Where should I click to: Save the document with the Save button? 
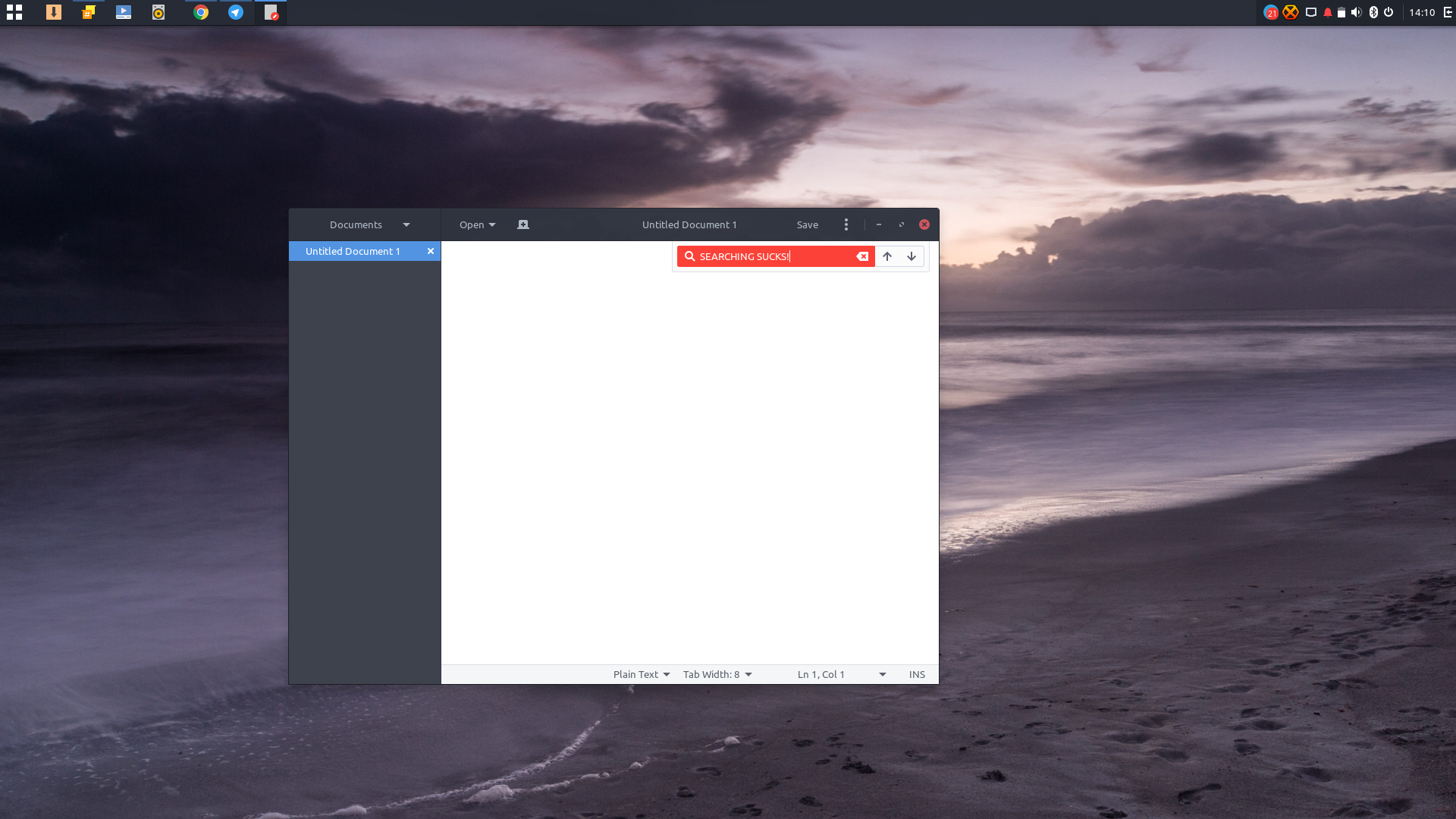click(x=808, y=224)
